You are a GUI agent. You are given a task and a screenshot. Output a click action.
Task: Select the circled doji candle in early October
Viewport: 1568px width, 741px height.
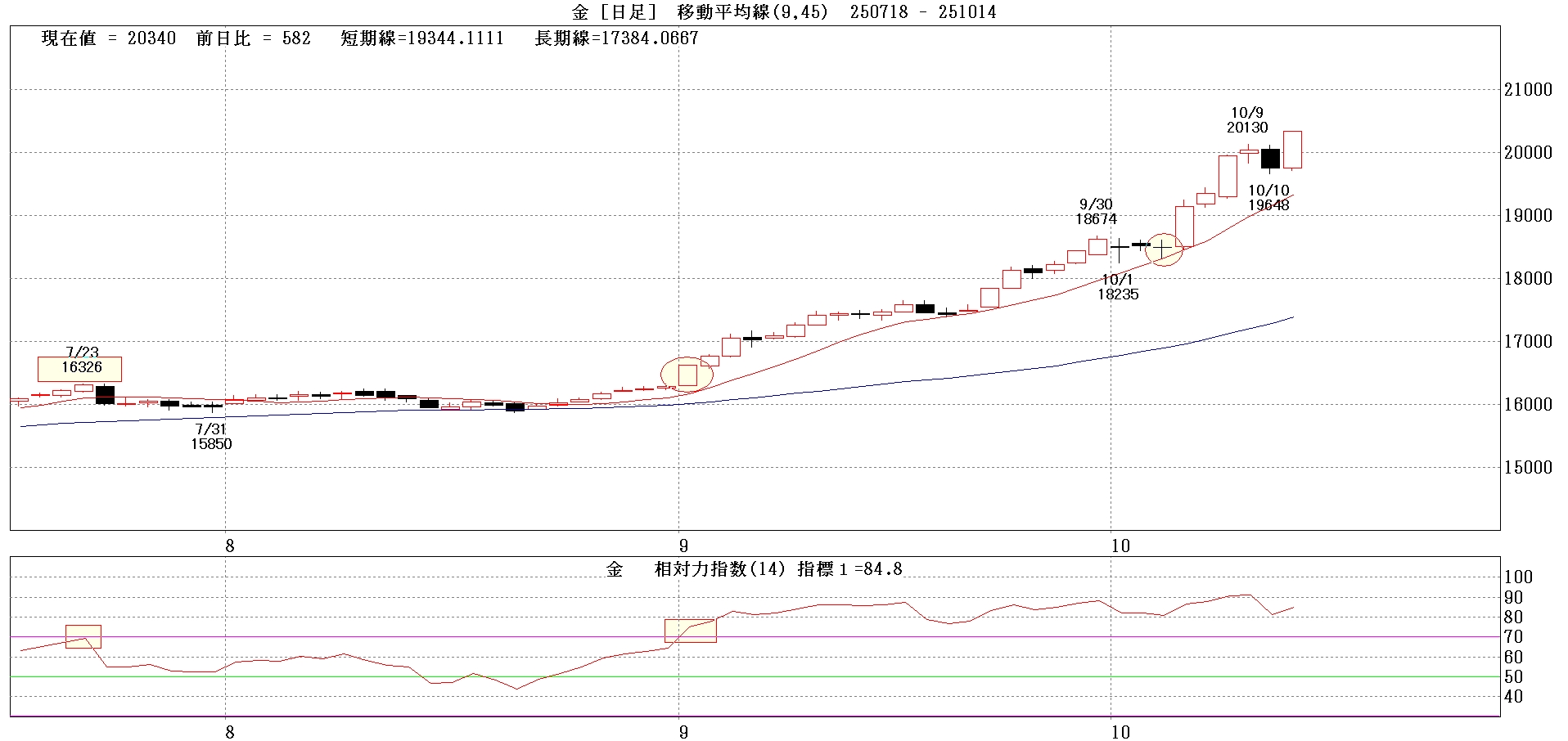point(1162,247)
